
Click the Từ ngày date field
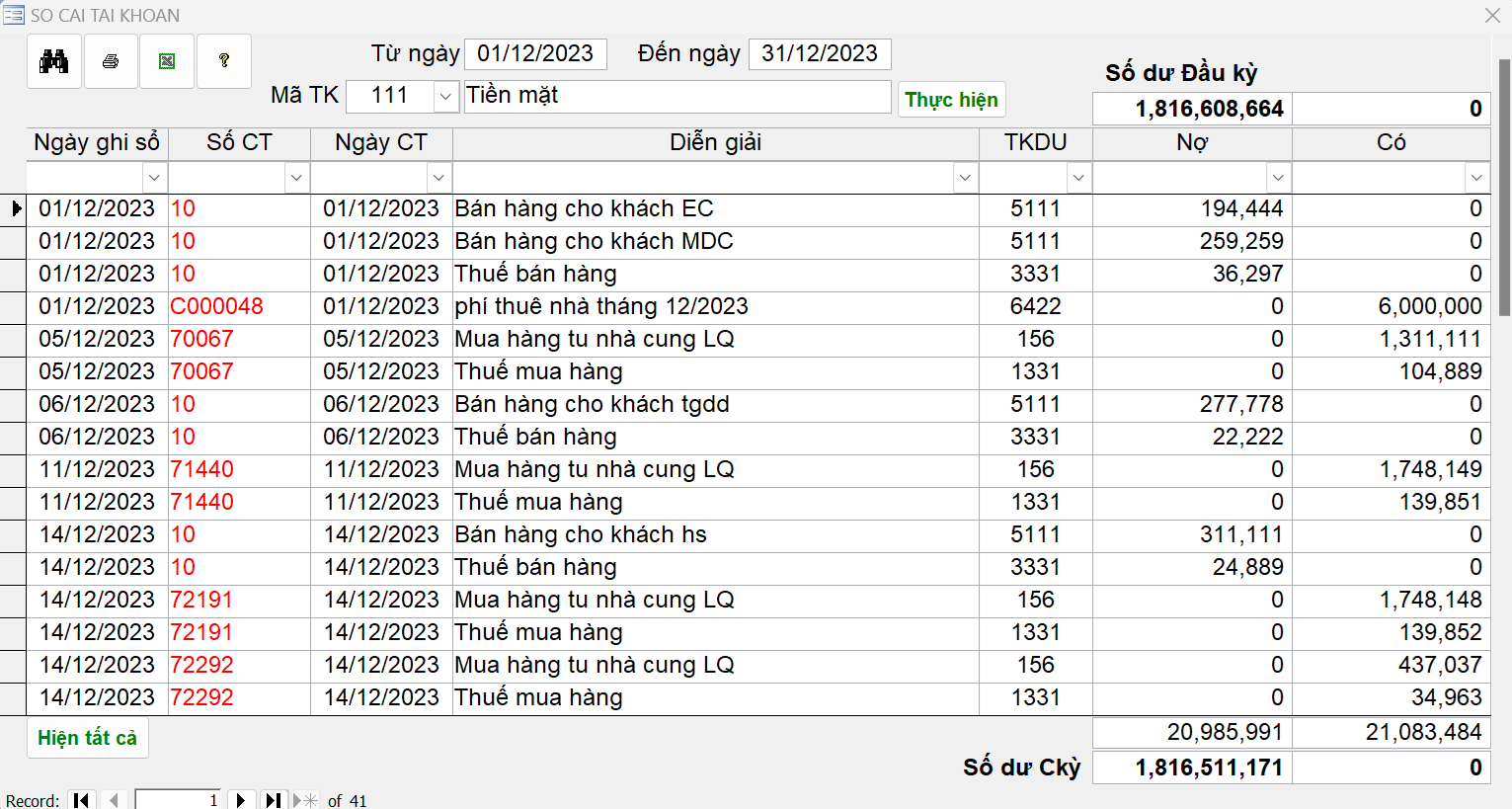535,54
